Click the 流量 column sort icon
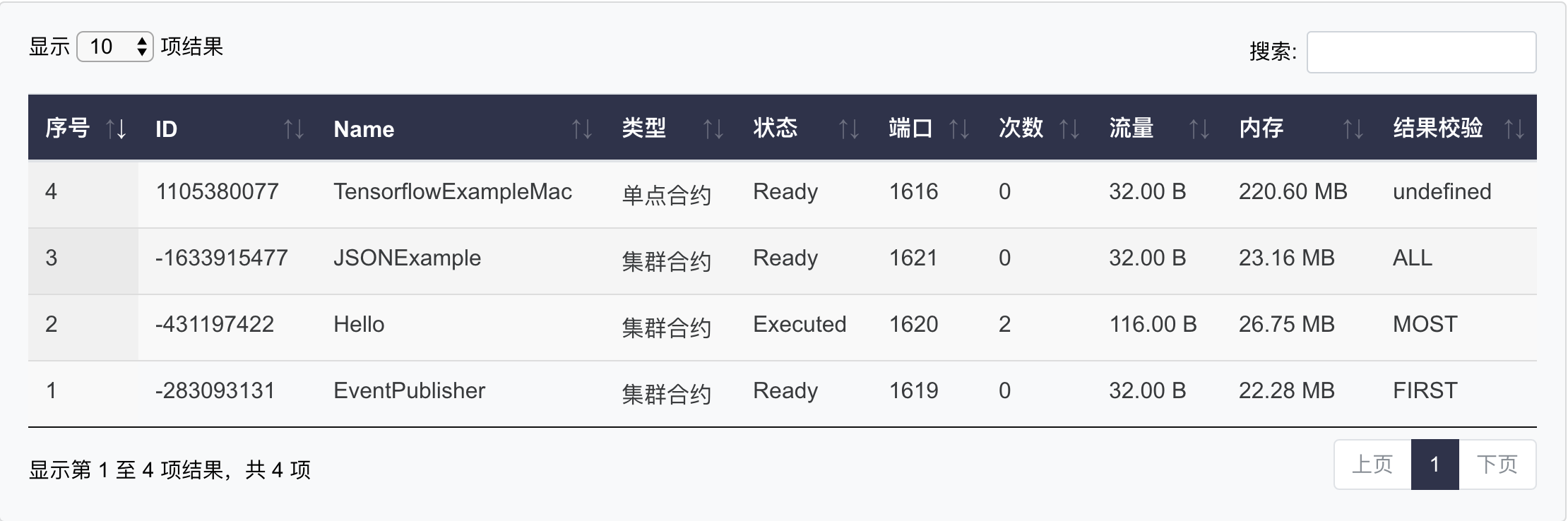 tap(1199, 129)
